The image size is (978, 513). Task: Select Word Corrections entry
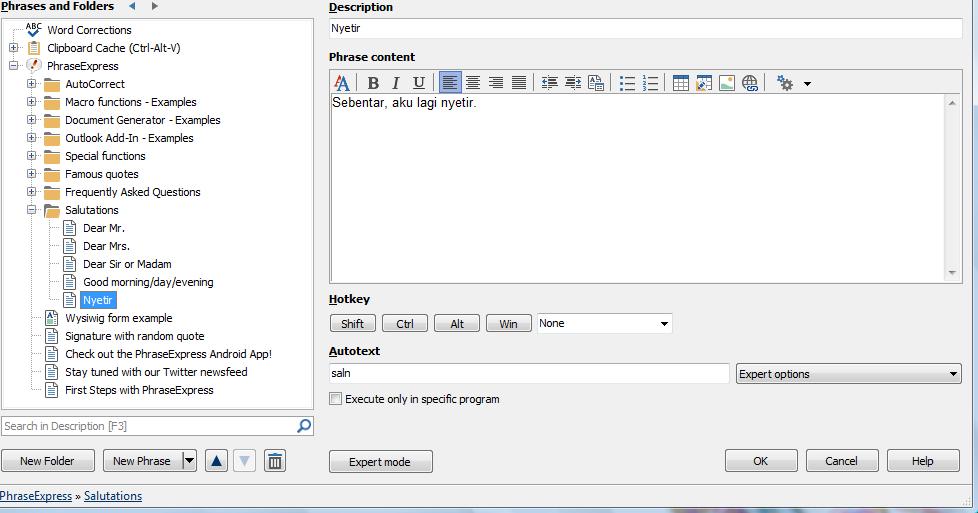(x=89, y=30)
